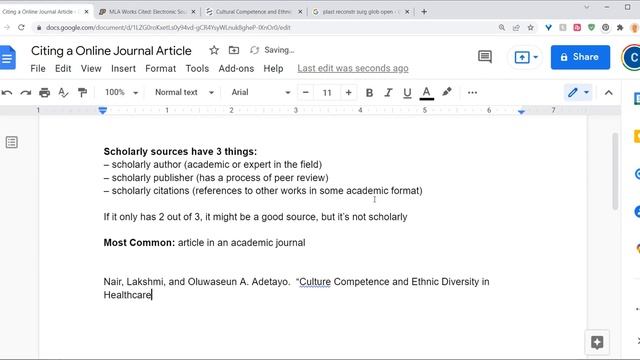Image resolution: width=640 pixels, height=360 pixels.
Task: Open the Format menu
Action: coord(160,69)
